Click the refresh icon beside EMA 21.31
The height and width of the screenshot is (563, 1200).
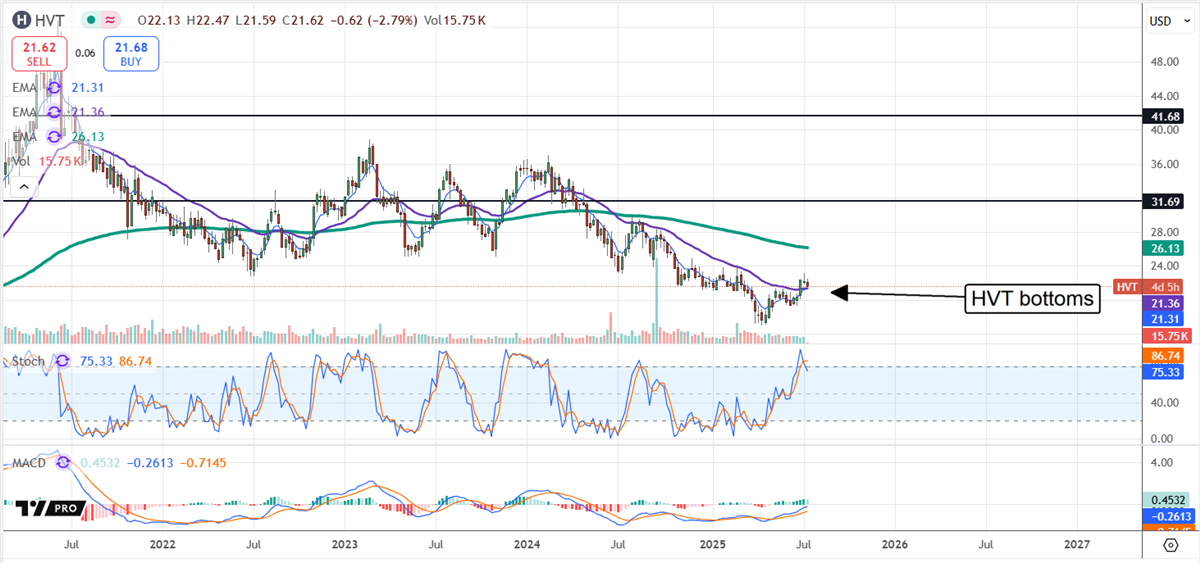(54, 88)
